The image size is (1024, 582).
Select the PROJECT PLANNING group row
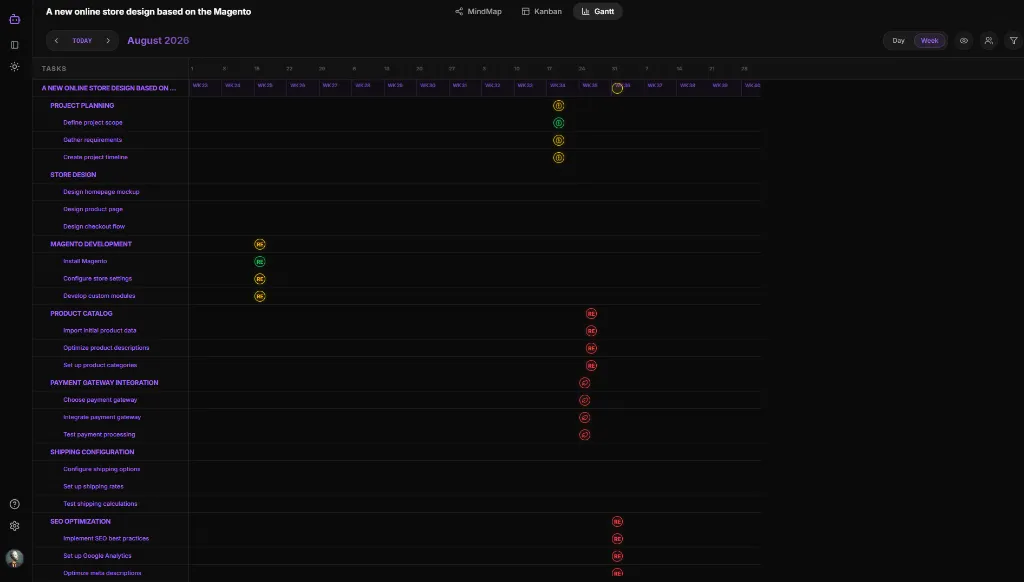coord(82,105)
